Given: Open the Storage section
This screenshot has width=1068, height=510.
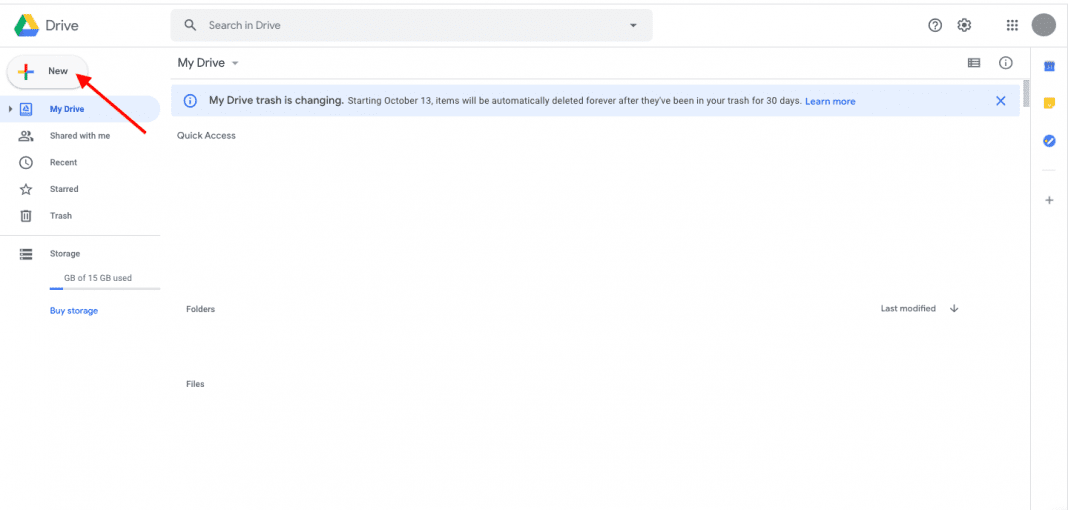Looking at the screenshot, I should (65, 253).
